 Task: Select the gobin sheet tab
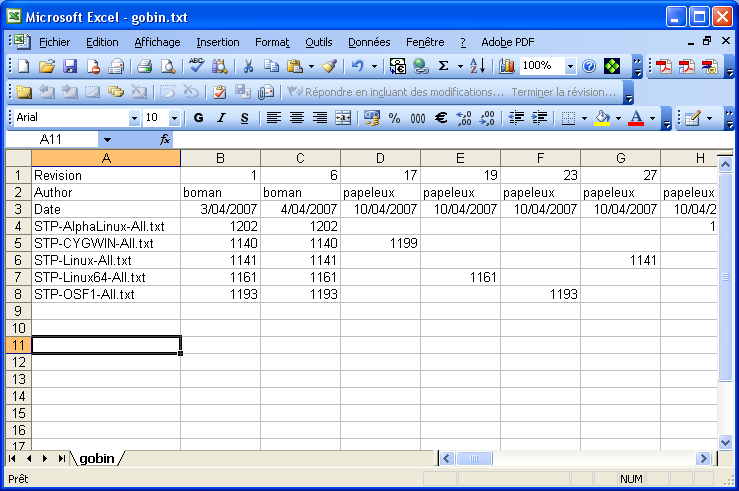click(x=97, y=458)
